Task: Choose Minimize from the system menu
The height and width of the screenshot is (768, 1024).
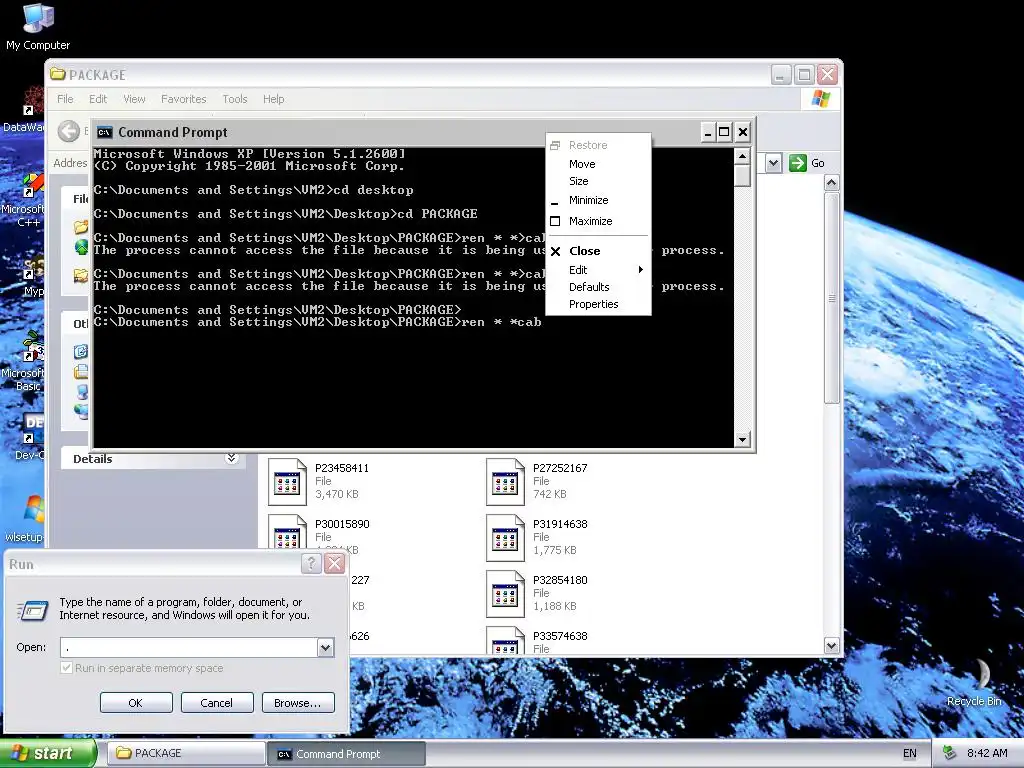Action: pyautogui.click(x=598, y=200)
